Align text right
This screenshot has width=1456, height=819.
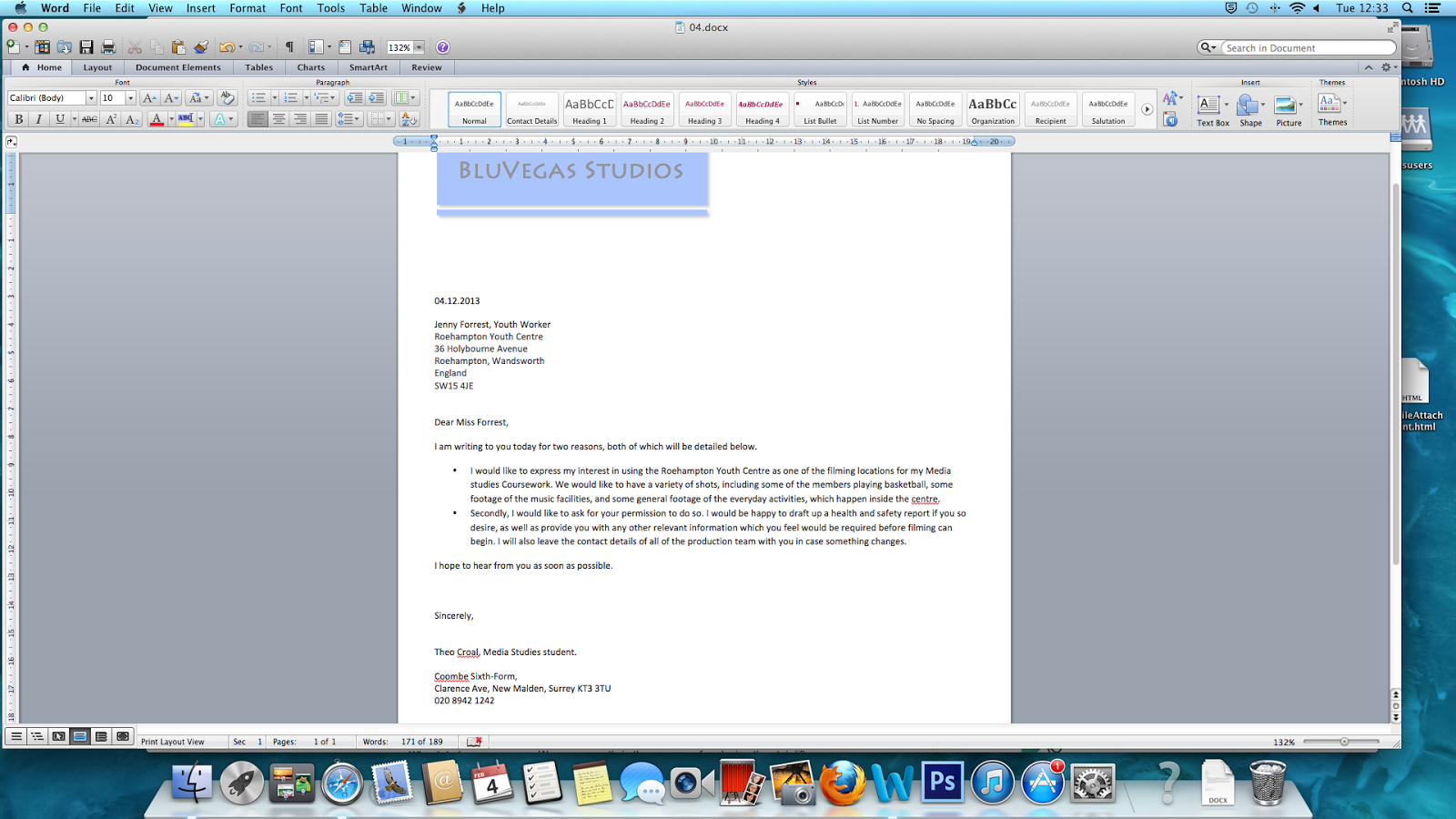[x=299, y=119]
